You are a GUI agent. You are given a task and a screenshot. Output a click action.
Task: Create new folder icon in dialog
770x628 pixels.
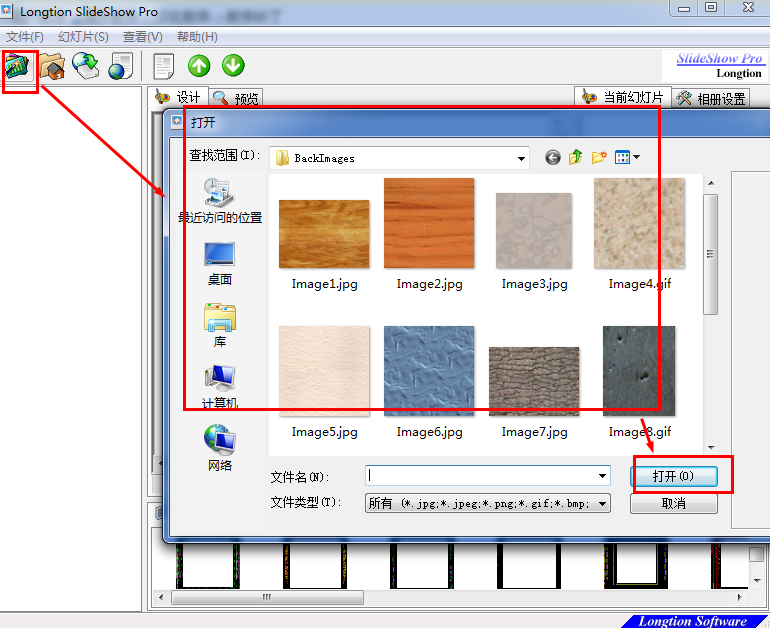pos(599,157)
